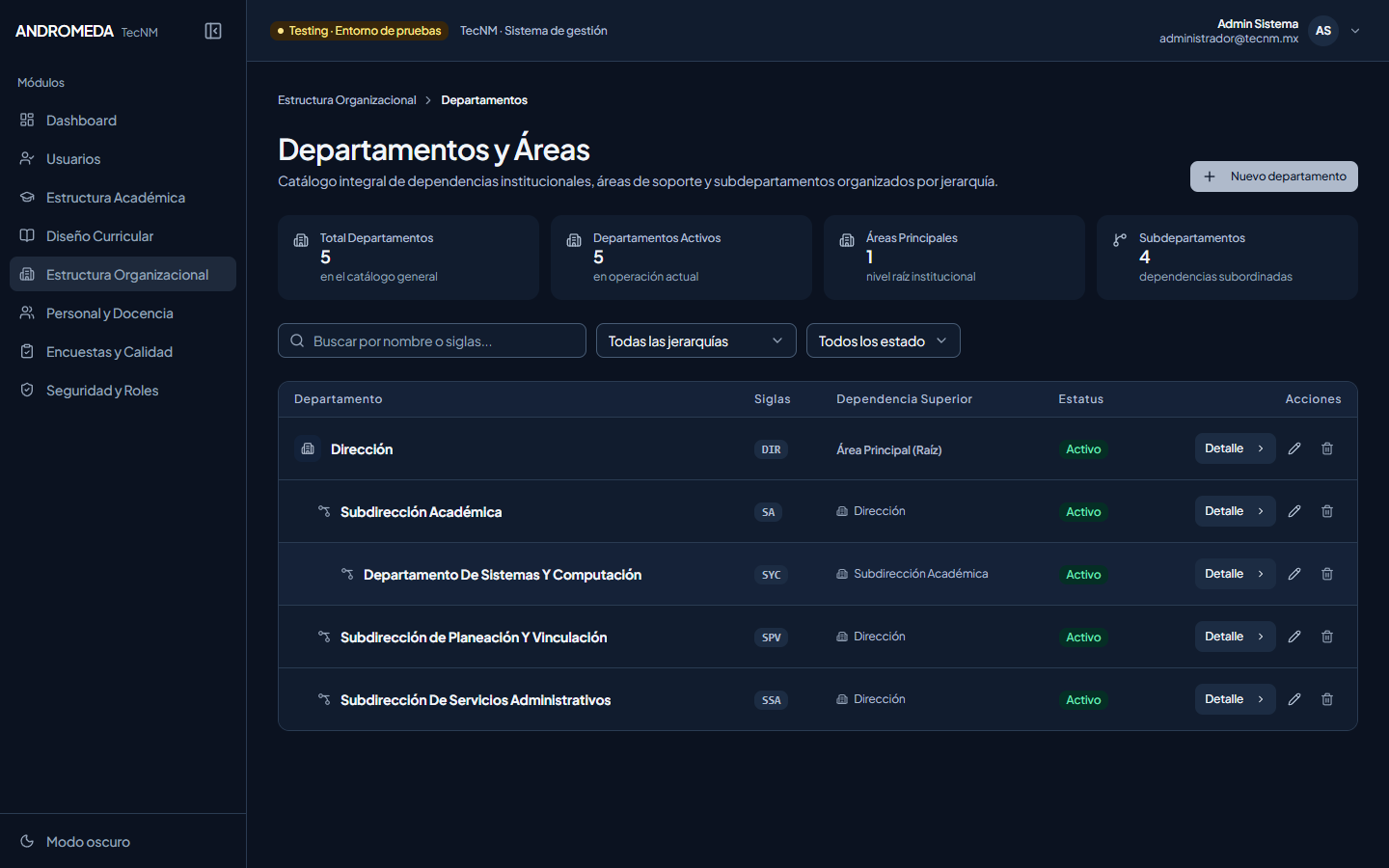Select Estructura Organizacional module
Image resolution: width=1389 pixels, height=868 pixels.
coord(123,274)
